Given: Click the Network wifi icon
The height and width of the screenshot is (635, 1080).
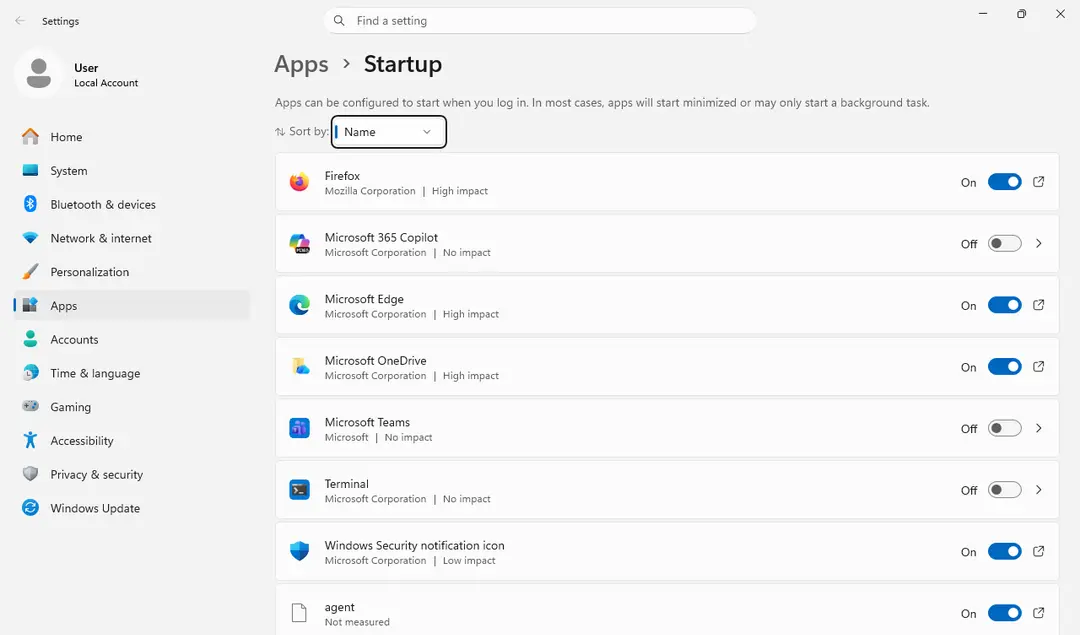Looking at the screenshot, I should point(30,238).
